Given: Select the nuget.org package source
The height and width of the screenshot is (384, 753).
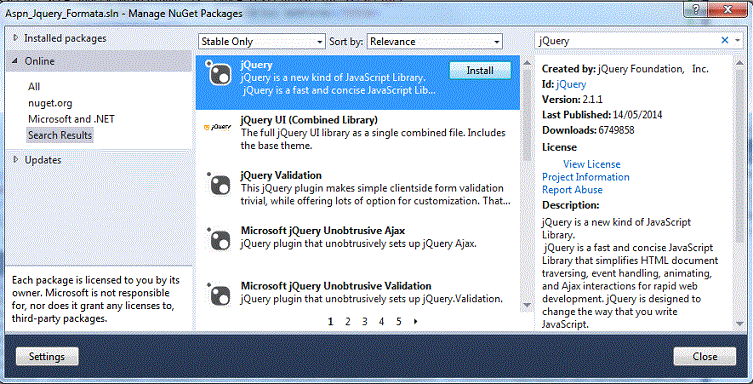Looking at the screenshot, I should [50, 103].
